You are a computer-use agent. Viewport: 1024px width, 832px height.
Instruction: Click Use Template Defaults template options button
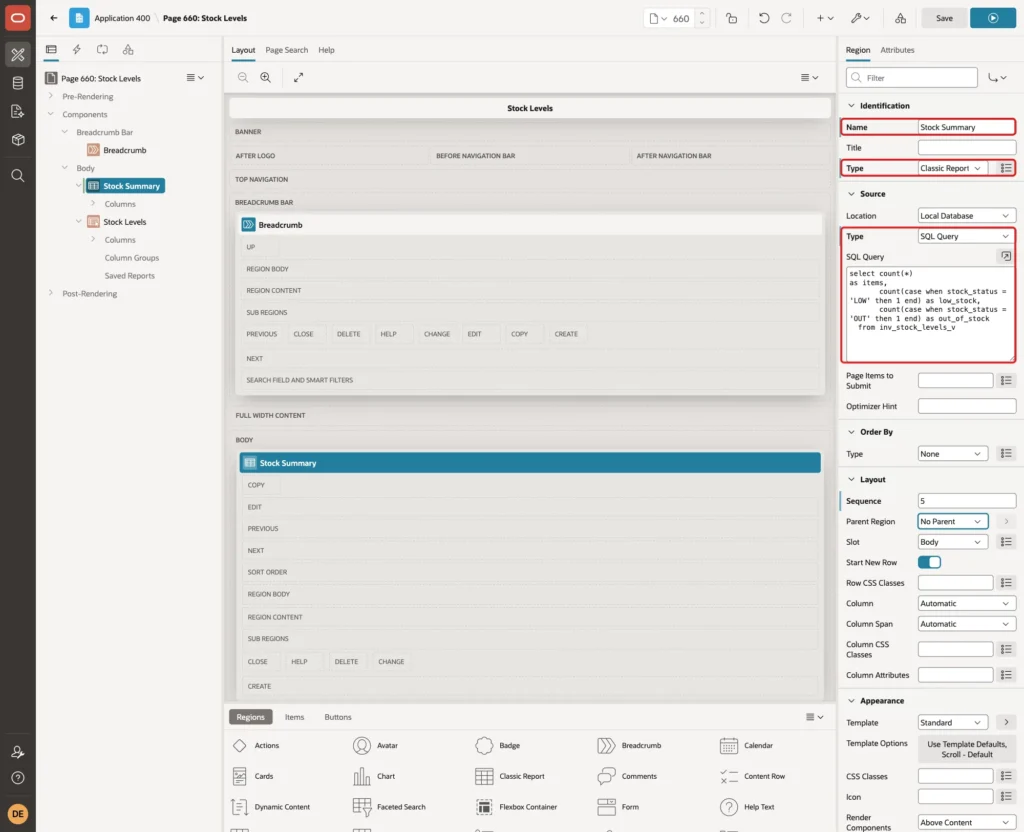coord(967,749)
